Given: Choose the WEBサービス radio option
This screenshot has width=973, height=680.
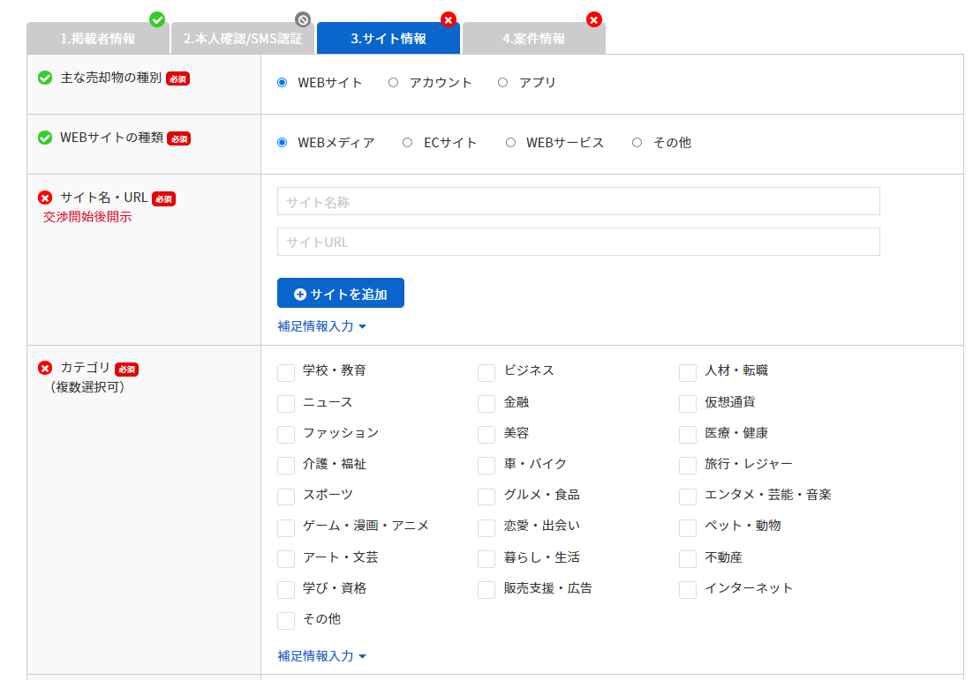Looking at the screenshot, I should pos(510,143).
